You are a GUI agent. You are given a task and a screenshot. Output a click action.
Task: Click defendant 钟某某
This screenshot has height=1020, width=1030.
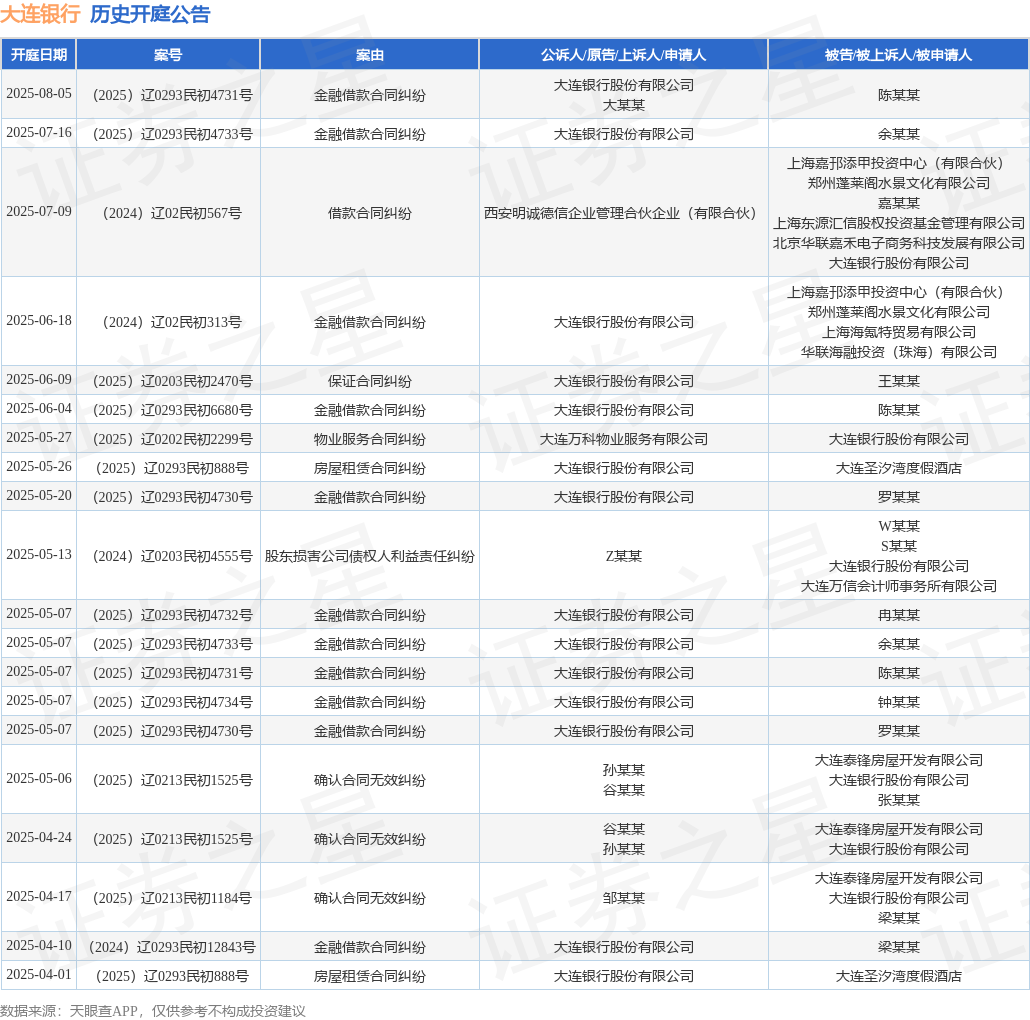pos(899,701)
